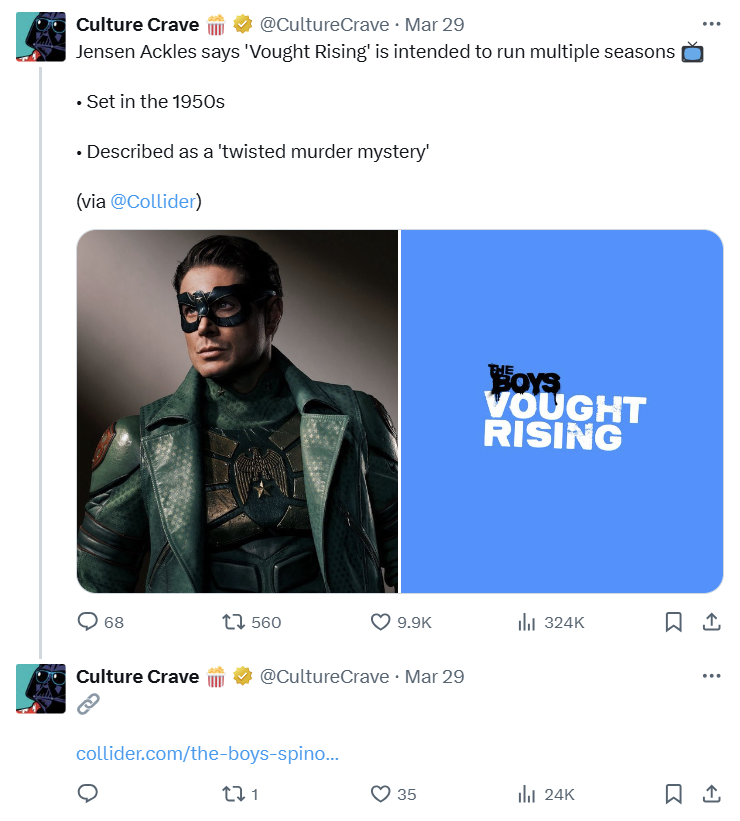Bookmark the collider link tweet
Image resolution: width=740 pixels, height=821 pixels.
click(x=674, y=794)
